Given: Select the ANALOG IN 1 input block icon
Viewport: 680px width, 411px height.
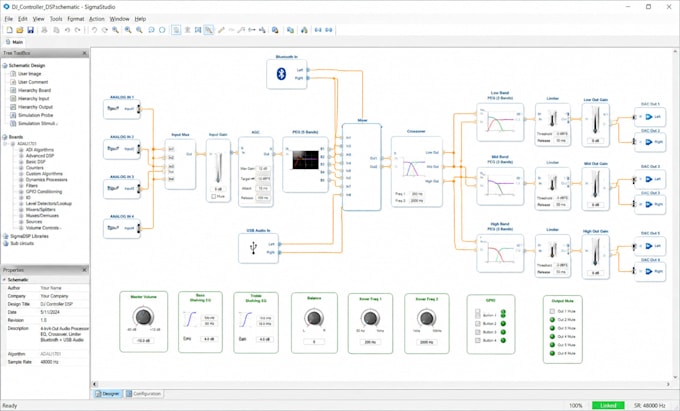Looking at the screenshot, I should tap(113, 108).
